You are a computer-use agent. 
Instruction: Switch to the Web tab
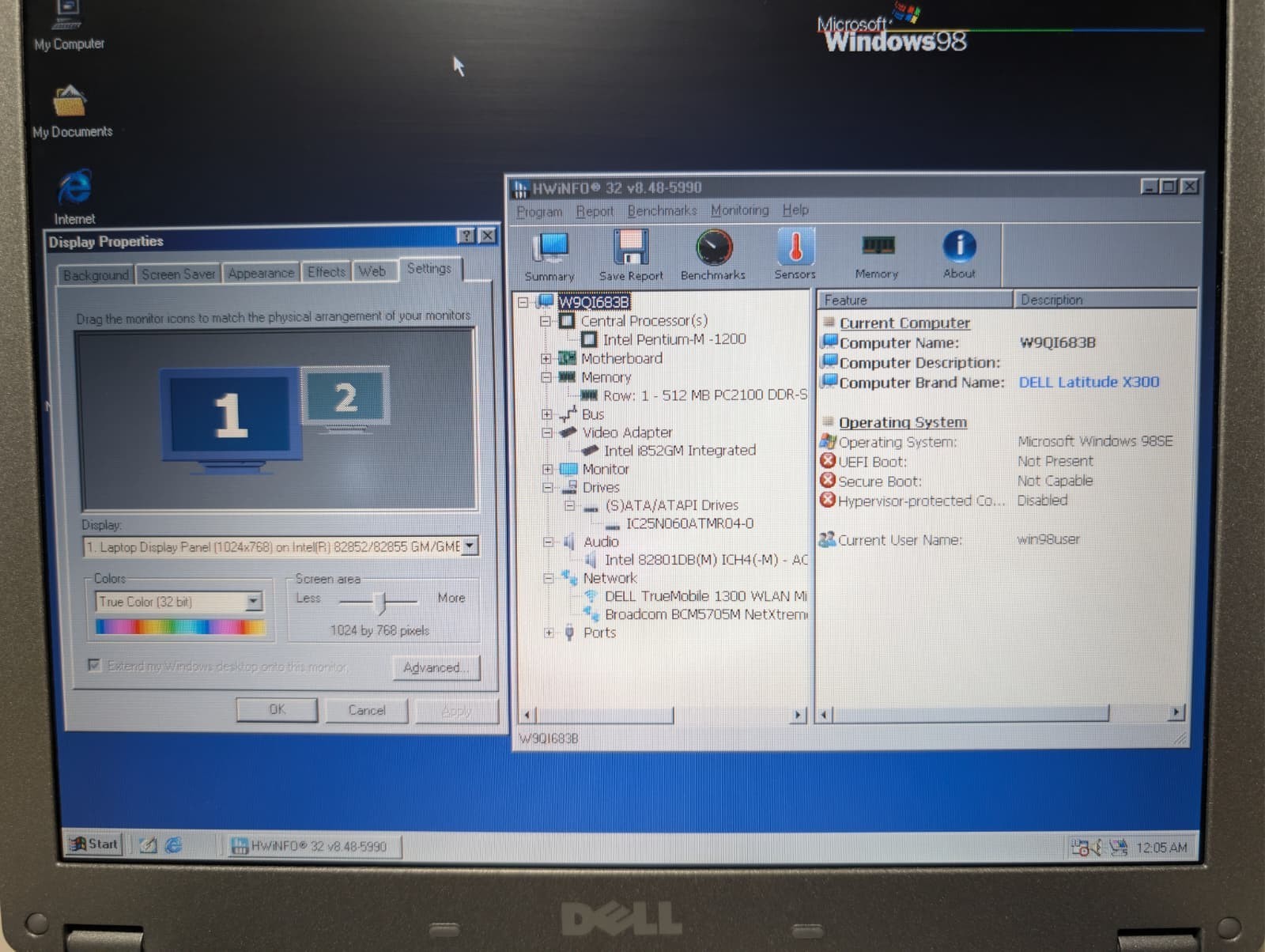372,271
